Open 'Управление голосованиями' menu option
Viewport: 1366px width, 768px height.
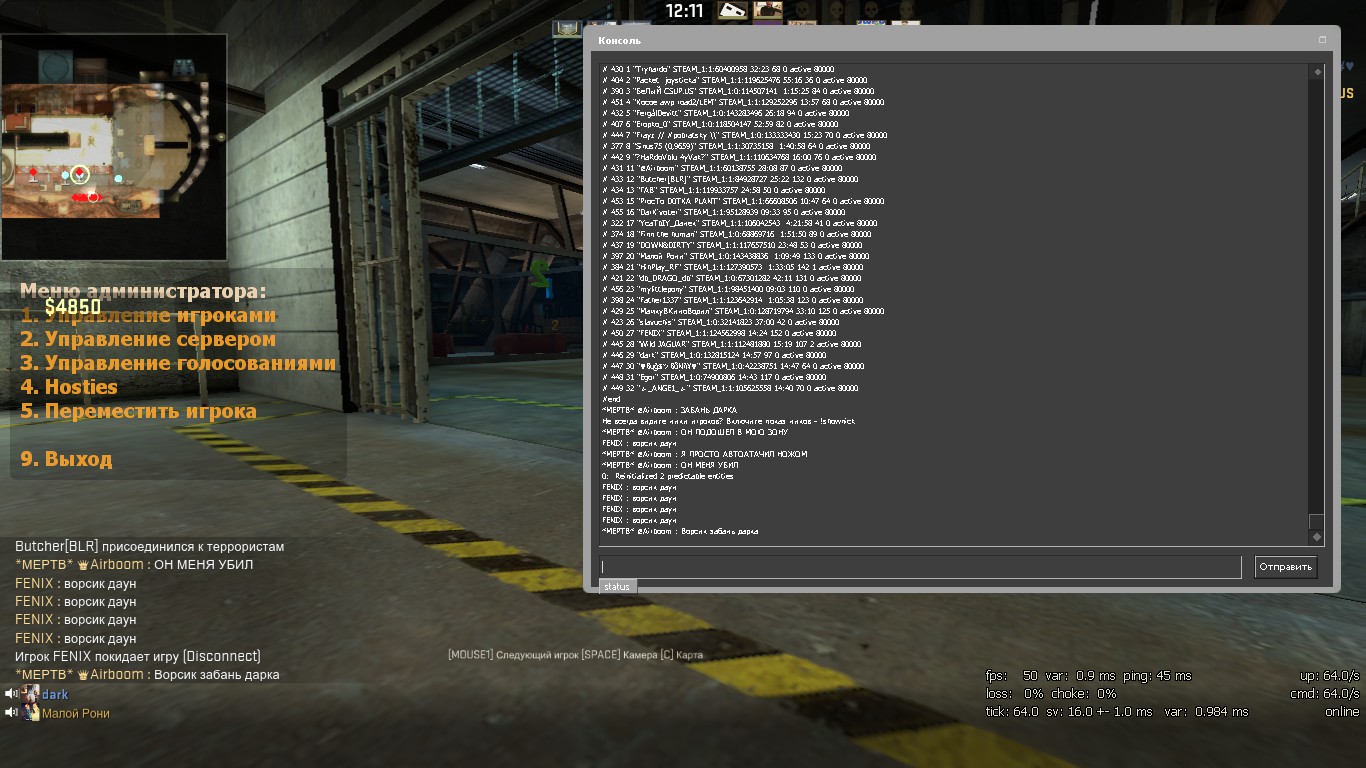(x=178, y=363)
